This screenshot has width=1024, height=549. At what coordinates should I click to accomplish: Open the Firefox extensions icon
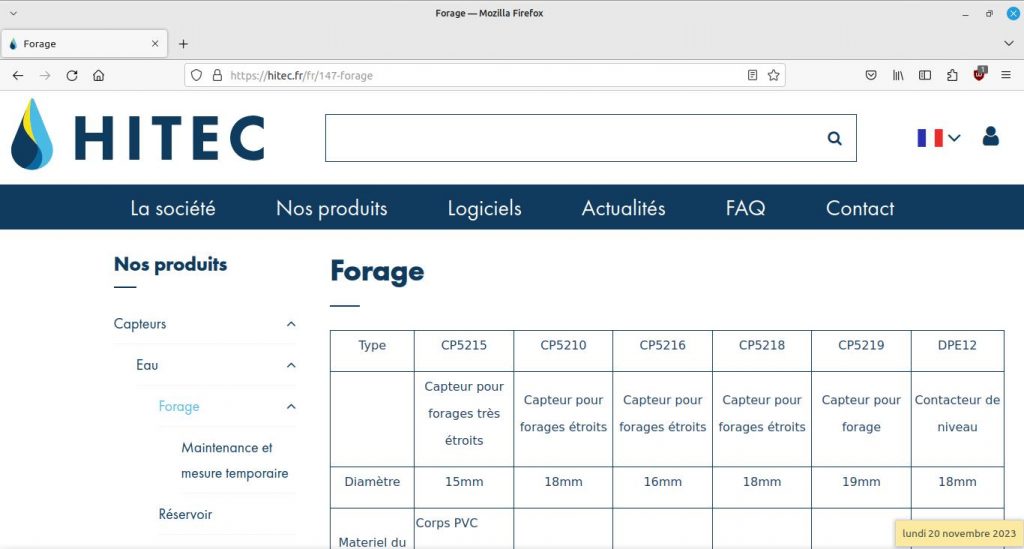(x=952, y=75)
